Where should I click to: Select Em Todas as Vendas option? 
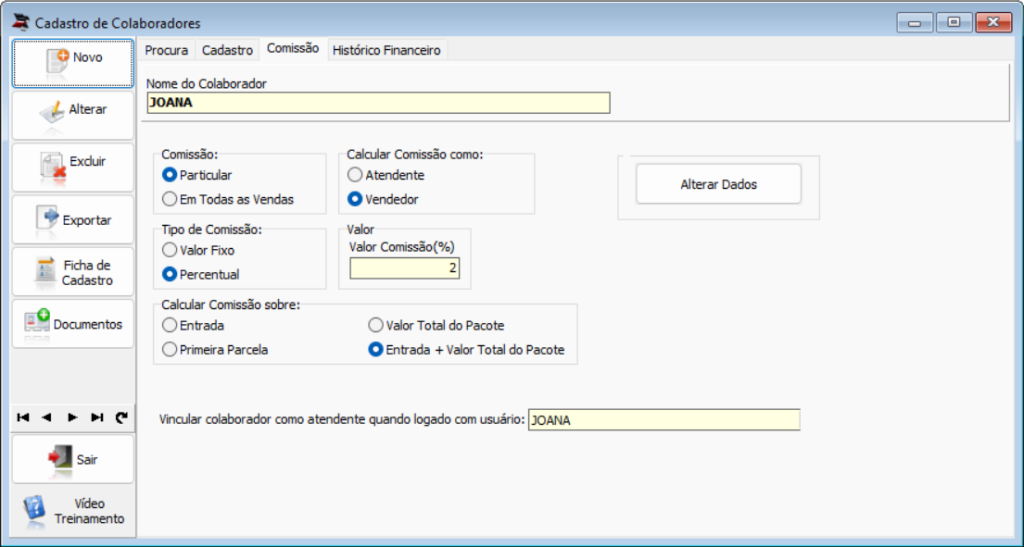228,199
